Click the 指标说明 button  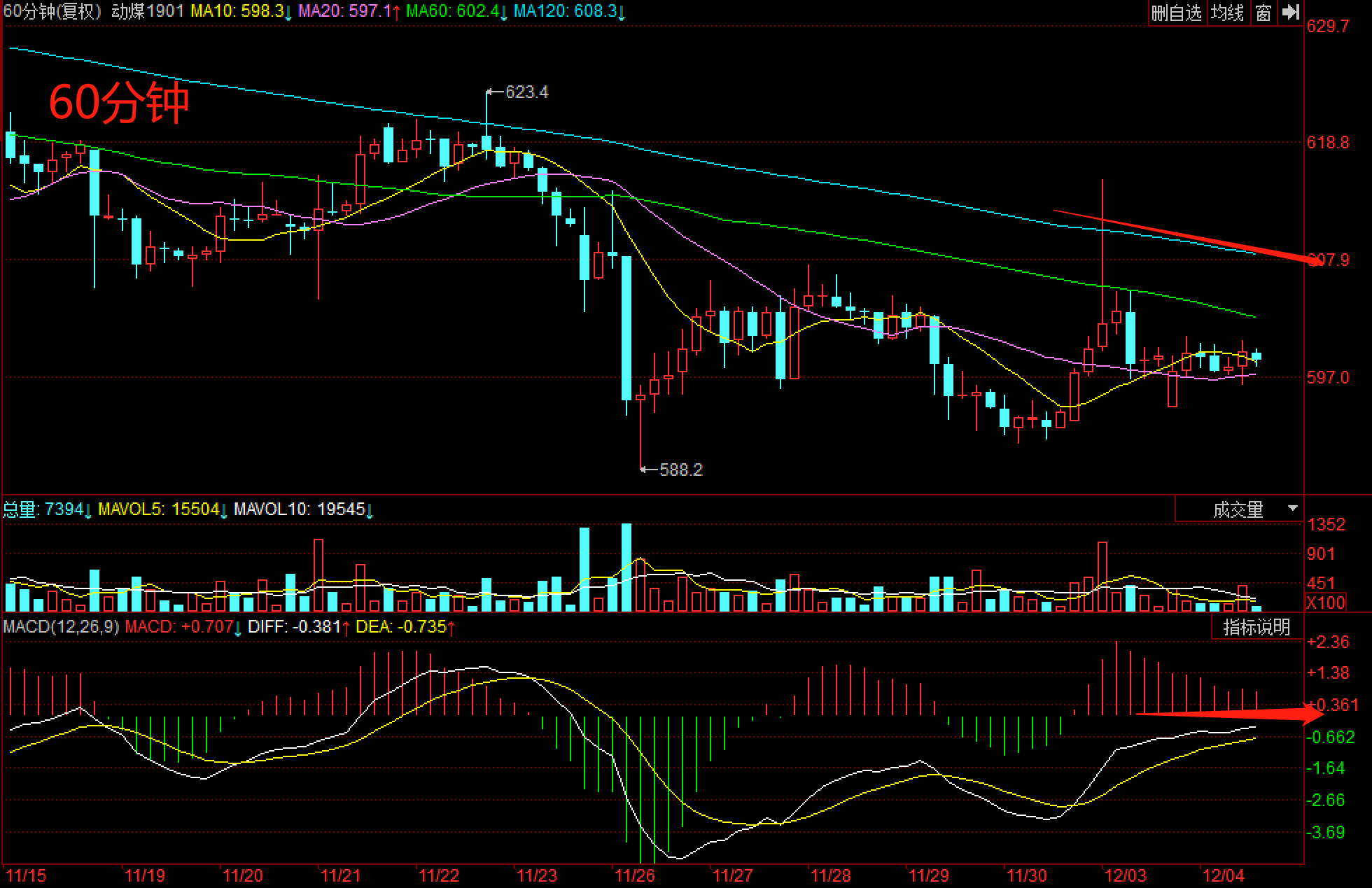click(x=1257, y=627)
